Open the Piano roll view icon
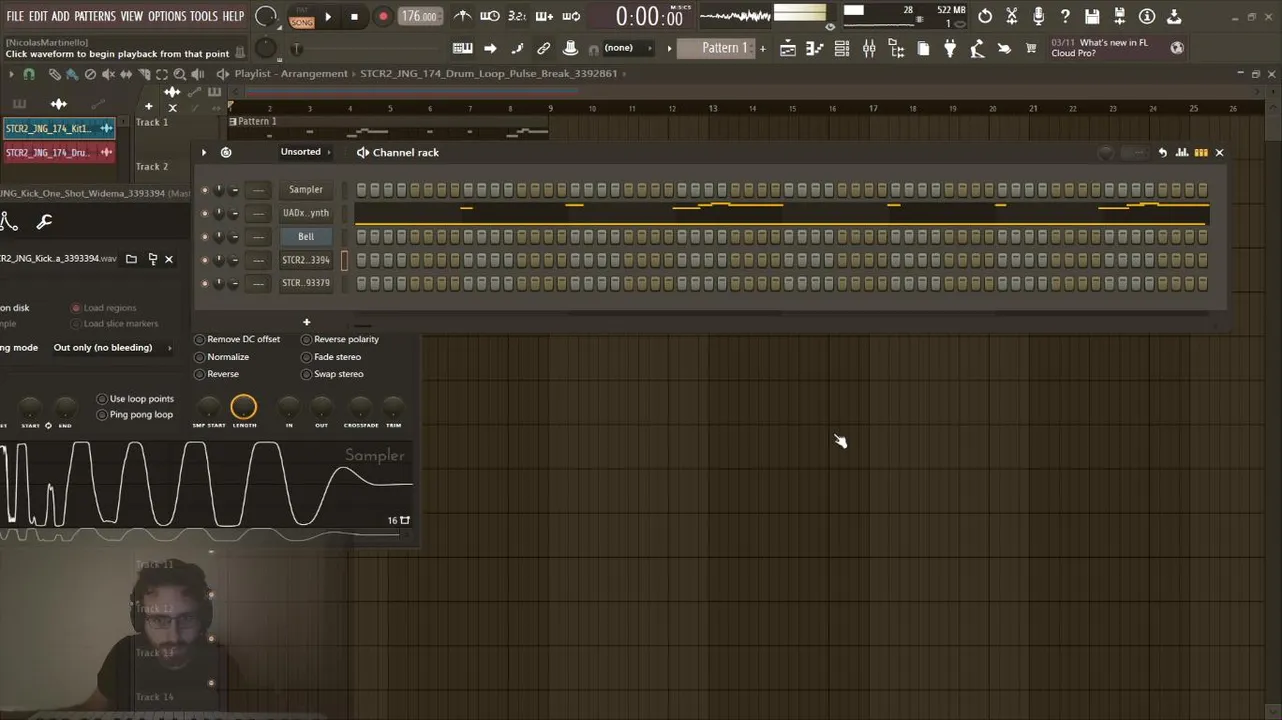The image size is (1282, 720). click(x=815, y=48)
